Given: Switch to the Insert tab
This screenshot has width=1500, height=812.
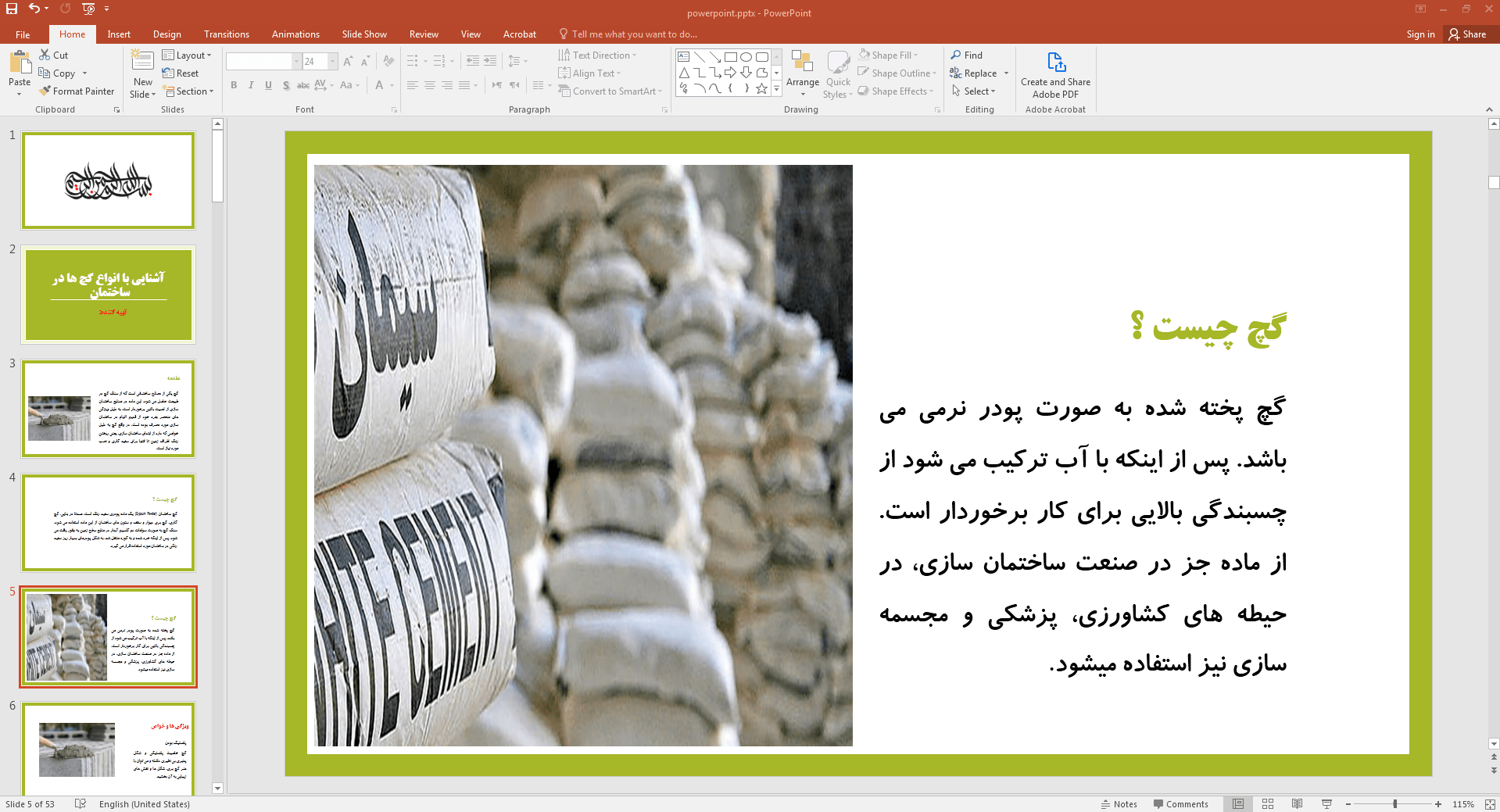Looking at the screenshot, I should click(x=119, y=34).
